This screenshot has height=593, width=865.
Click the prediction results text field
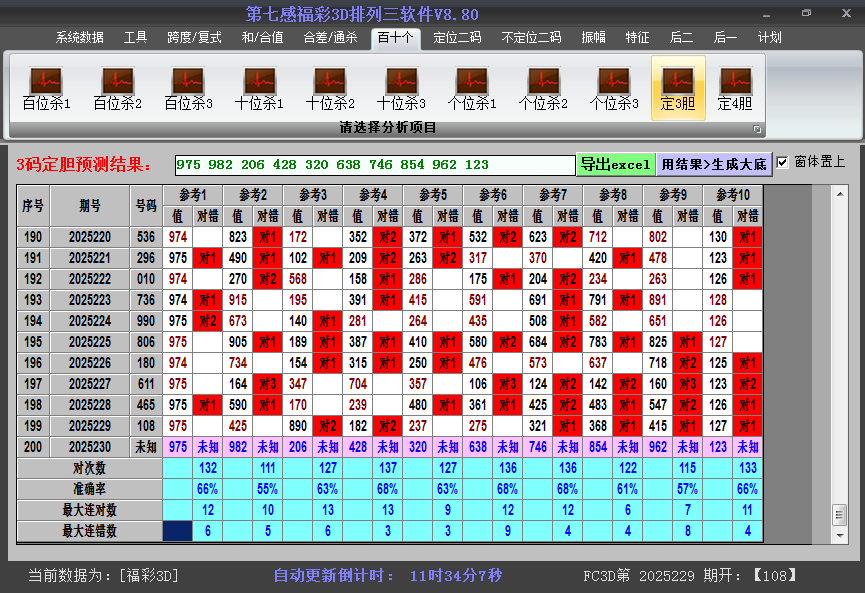pyautogui.click(x=374, y=165)
